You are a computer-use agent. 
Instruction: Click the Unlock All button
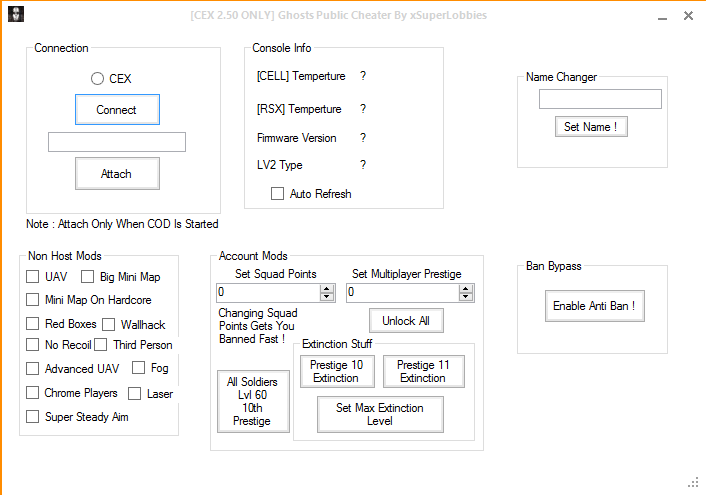click(x=406, y=320)
